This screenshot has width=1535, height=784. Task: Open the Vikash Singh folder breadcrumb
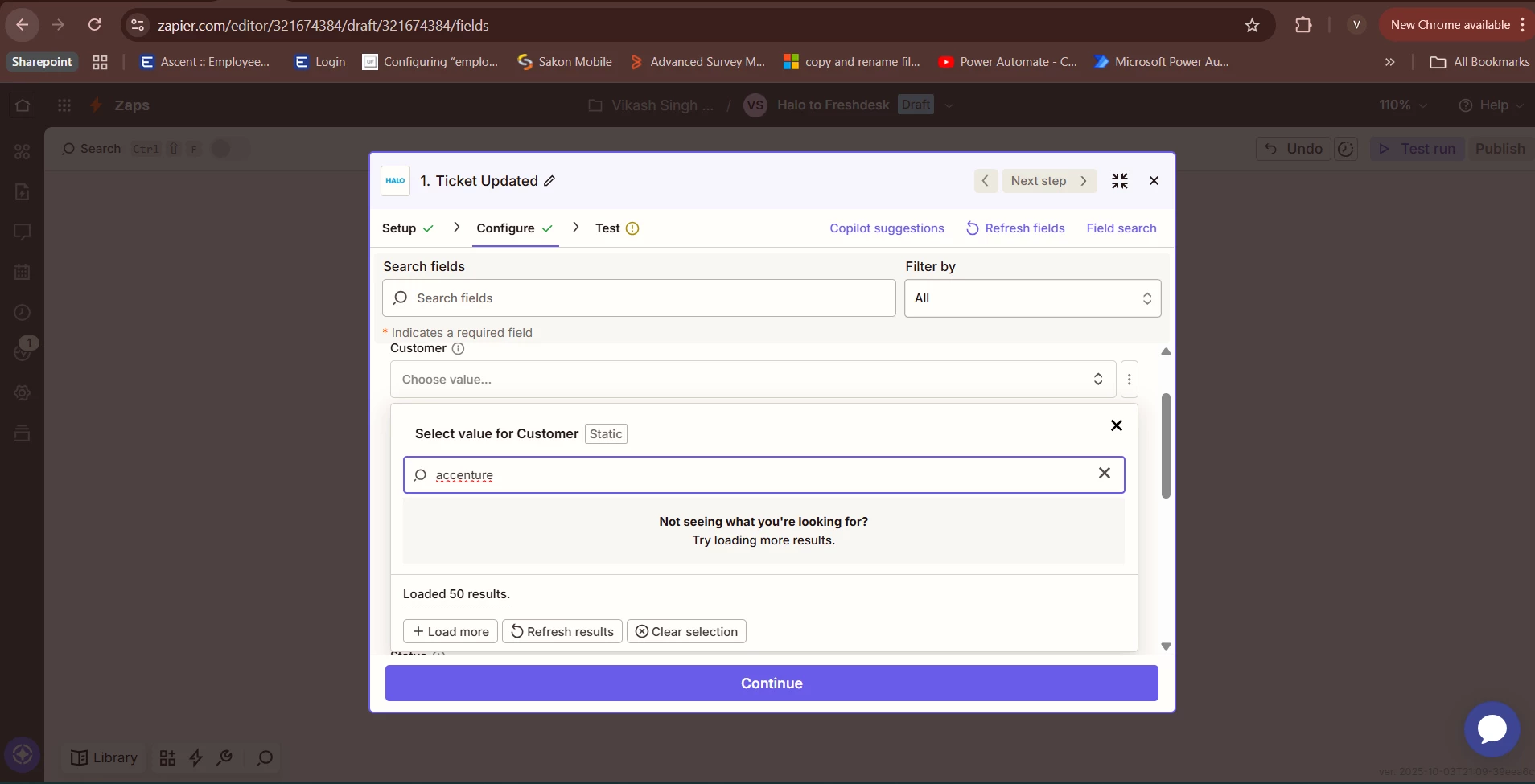coord(652,105)
